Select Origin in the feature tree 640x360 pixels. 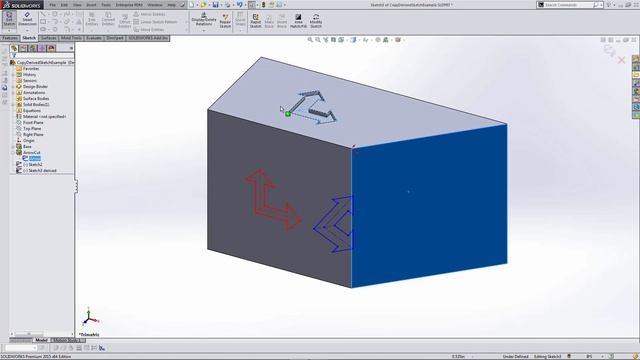(x=29, y=140)
